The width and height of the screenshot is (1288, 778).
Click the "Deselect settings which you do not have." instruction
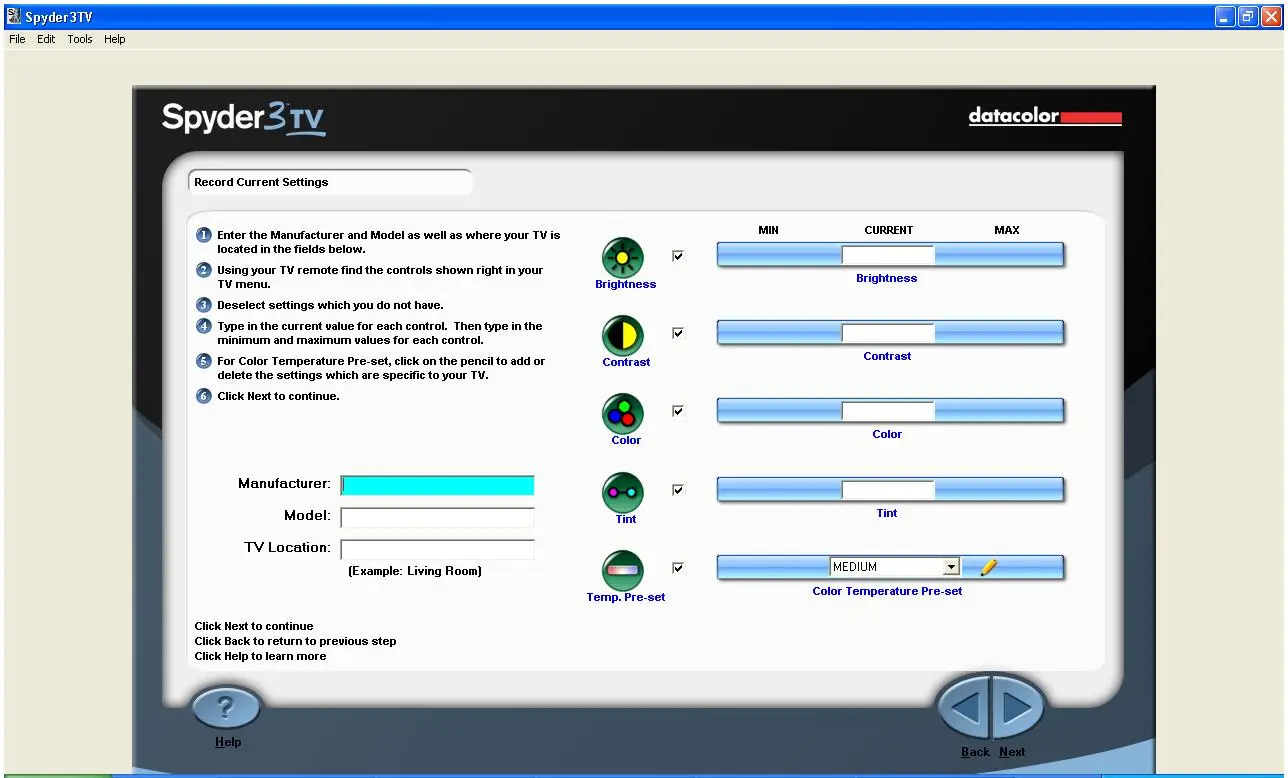click(330, 305)
